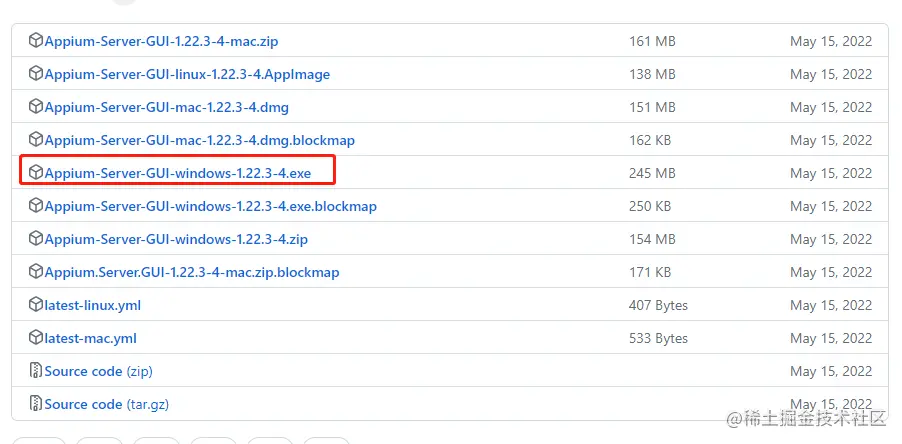Click the date in the mac.zip row
Screen dimensions: 902x444
coord(831,41)
